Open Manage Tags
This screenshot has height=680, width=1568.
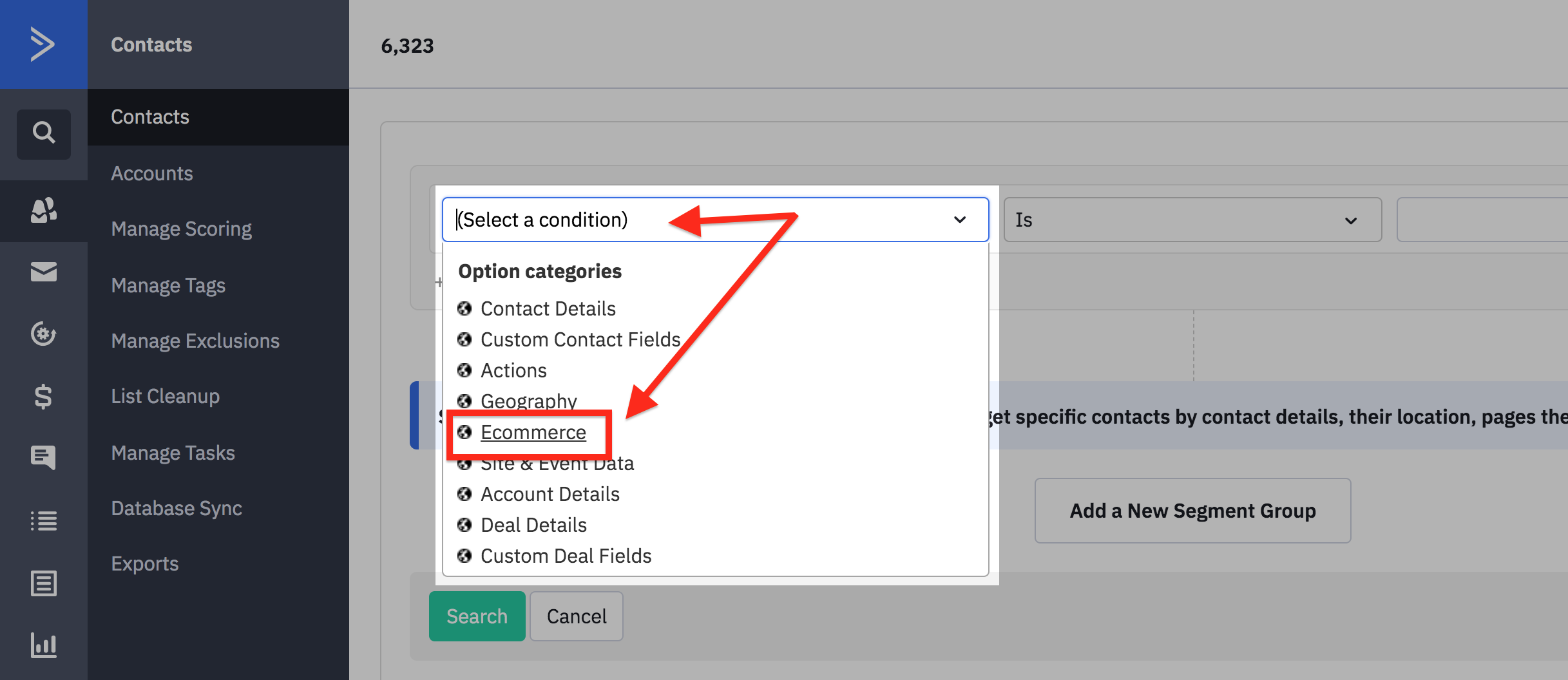pyautogui.click(x=168, y=285)
